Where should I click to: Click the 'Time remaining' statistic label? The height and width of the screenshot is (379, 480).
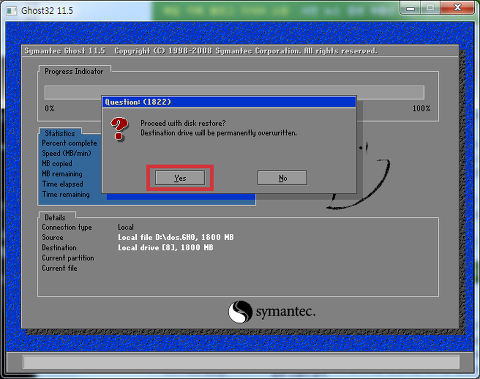pos(66,194)
